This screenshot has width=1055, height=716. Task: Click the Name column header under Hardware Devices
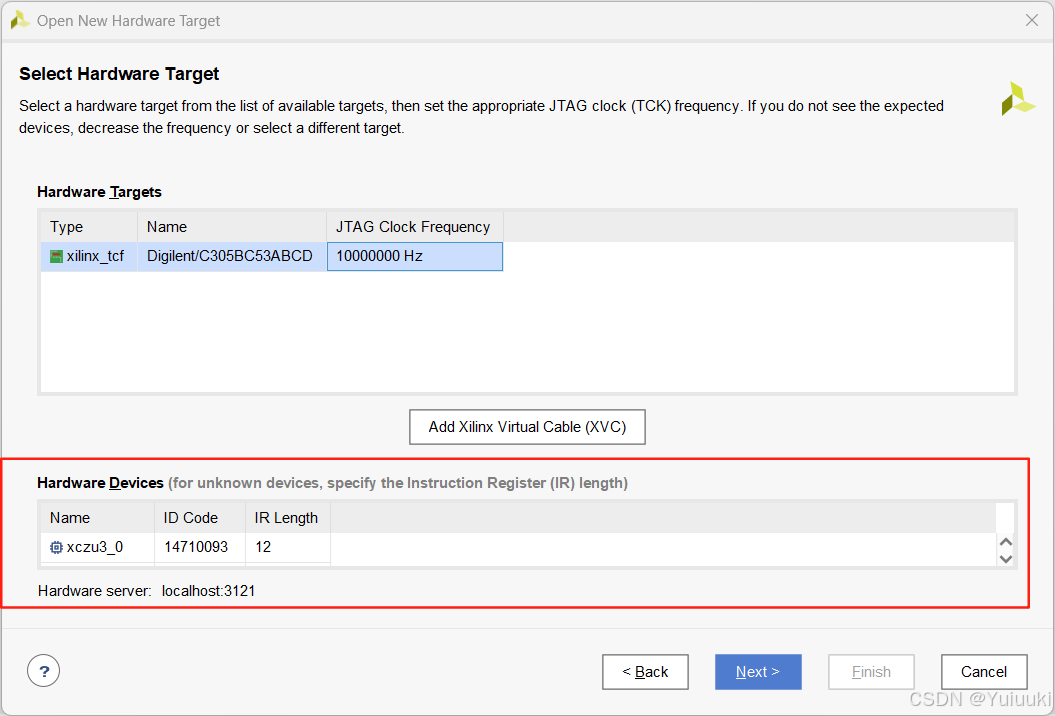[69, 517]
